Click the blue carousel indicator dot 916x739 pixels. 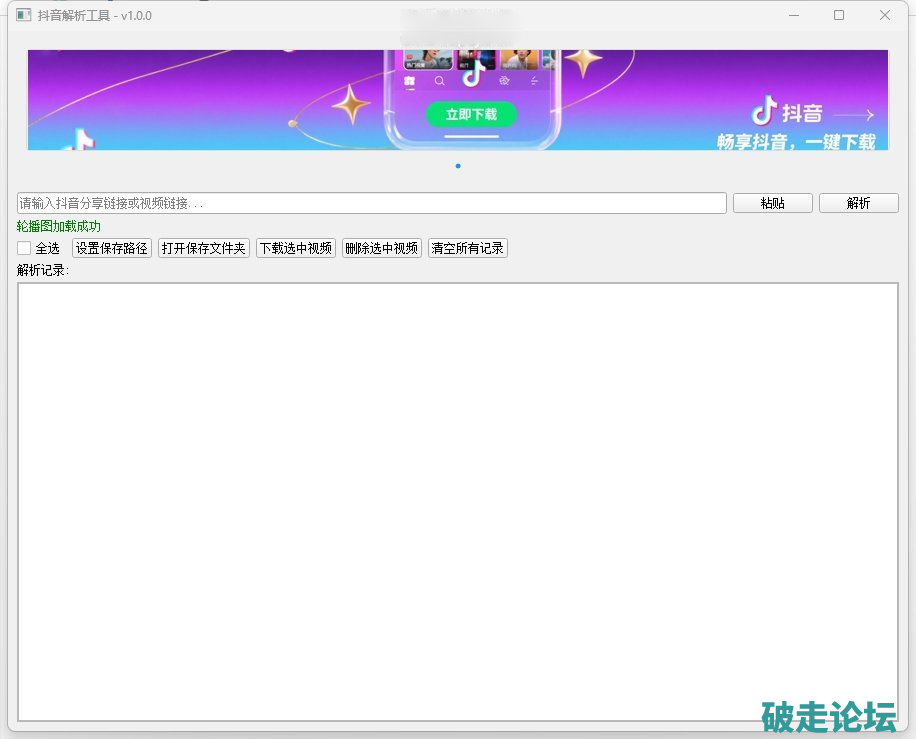(458, 166)
